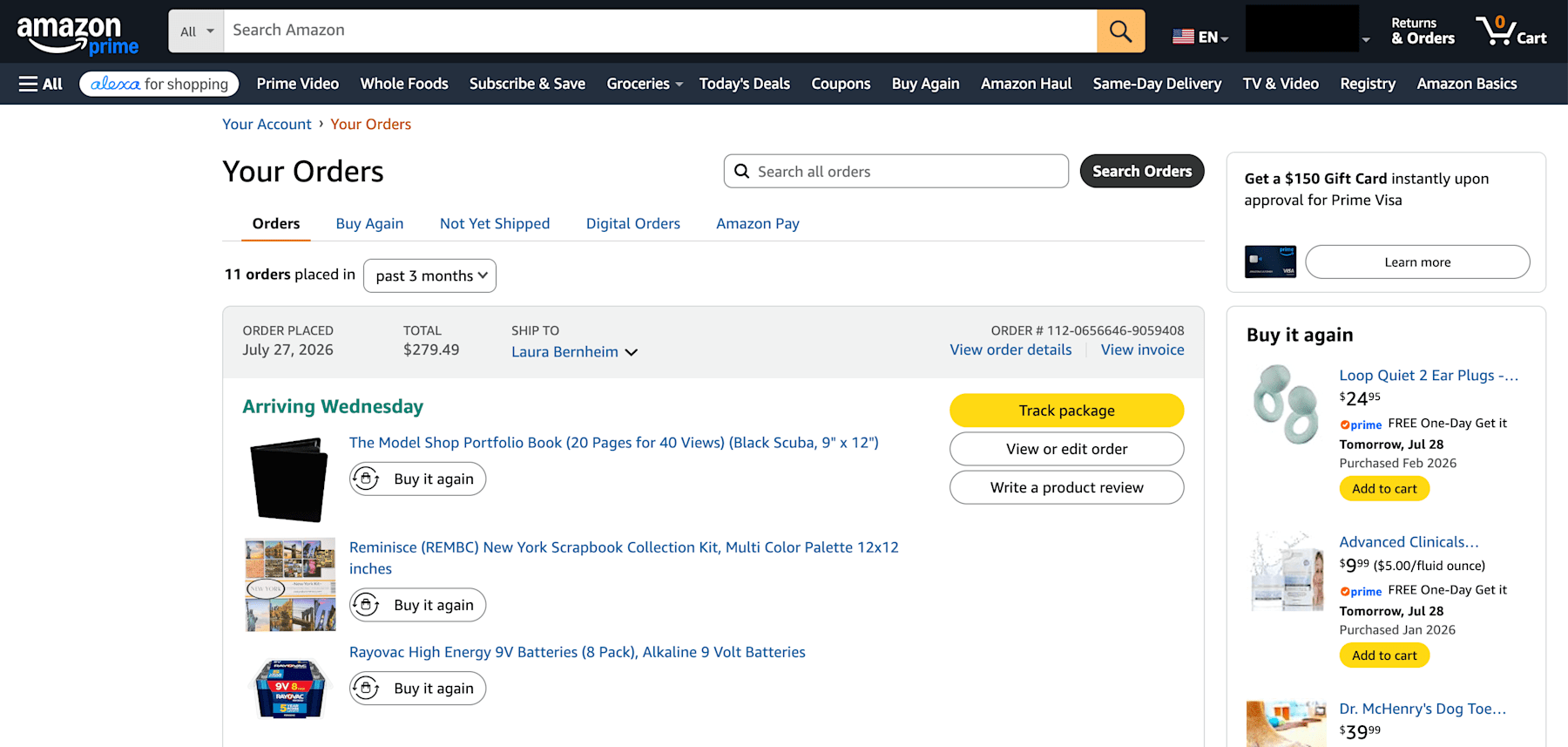Focus the Search all orders field

[896, 171]
